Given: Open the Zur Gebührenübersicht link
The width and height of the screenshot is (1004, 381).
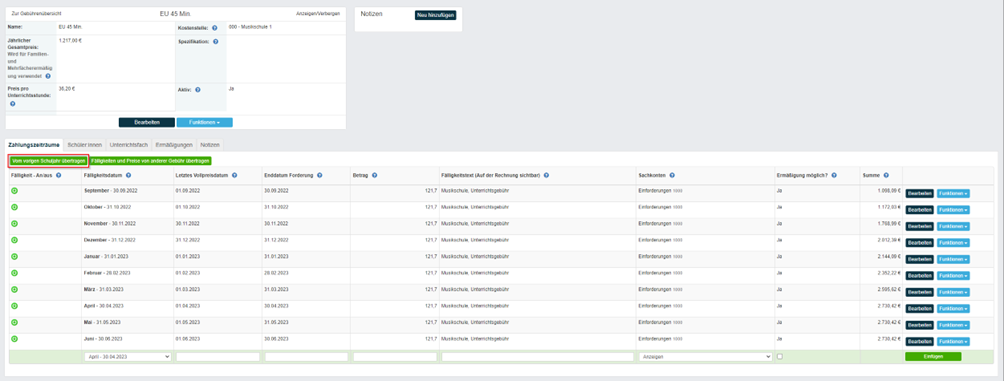Looking at the screenshot, I should (36, 13).
